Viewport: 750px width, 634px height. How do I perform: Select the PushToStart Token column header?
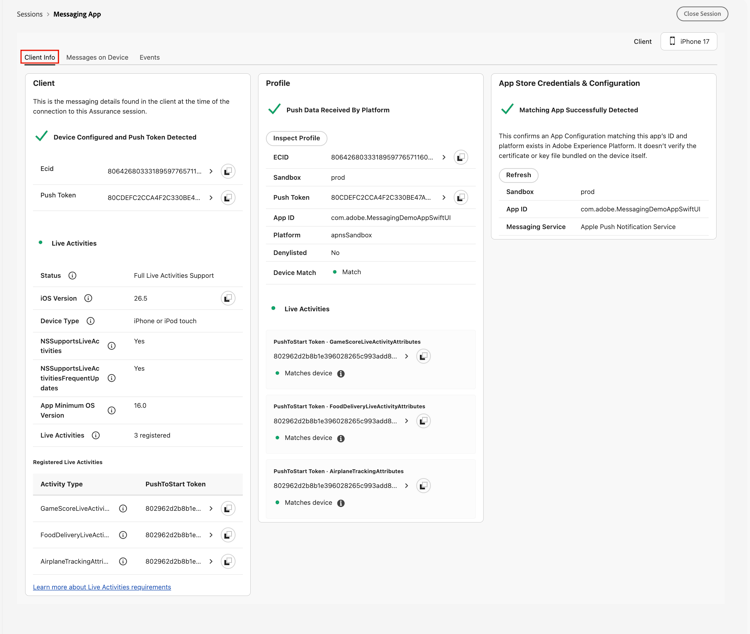176,484
